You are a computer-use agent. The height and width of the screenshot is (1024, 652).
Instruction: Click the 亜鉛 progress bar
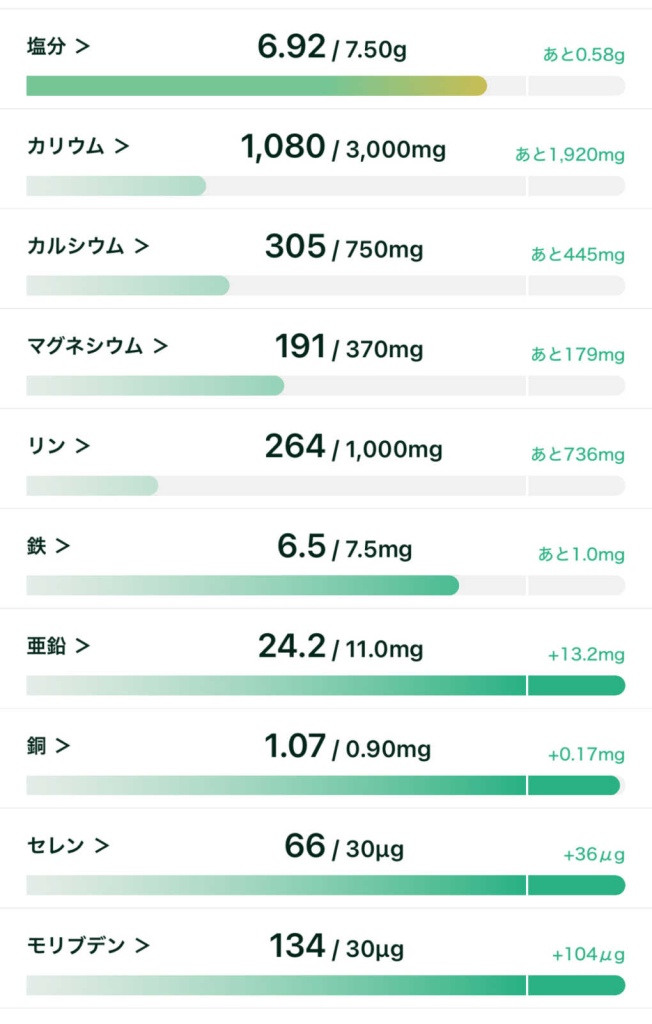pyautogui.click(x=325, y=686)
